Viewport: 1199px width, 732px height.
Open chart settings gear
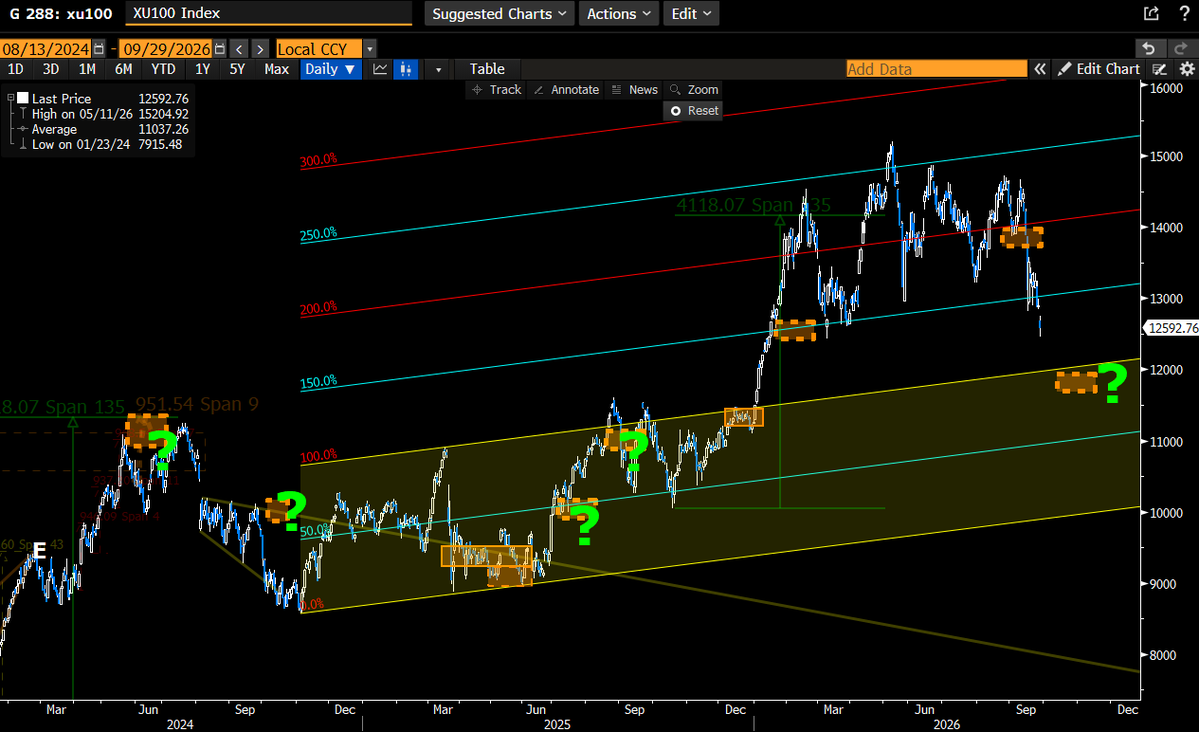(1187, 69)
